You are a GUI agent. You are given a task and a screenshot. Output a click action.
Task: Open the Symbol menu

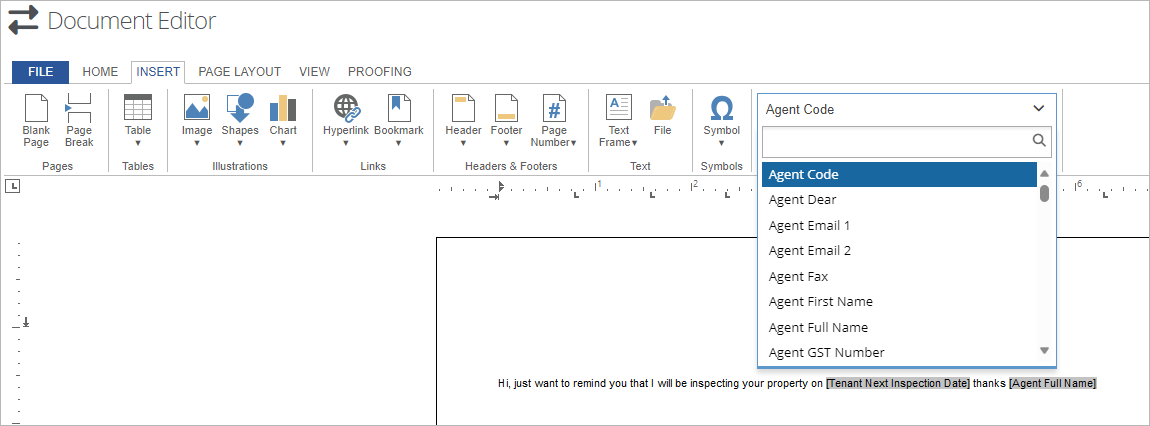pos(722,121)
